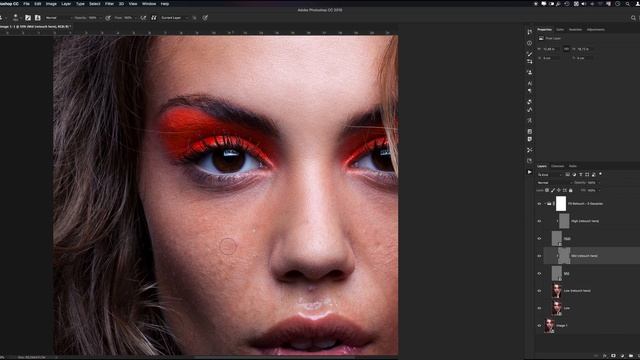Select the Image 1 layer thumbnail
The image size is (640, 360).
(x=549, y=326)
